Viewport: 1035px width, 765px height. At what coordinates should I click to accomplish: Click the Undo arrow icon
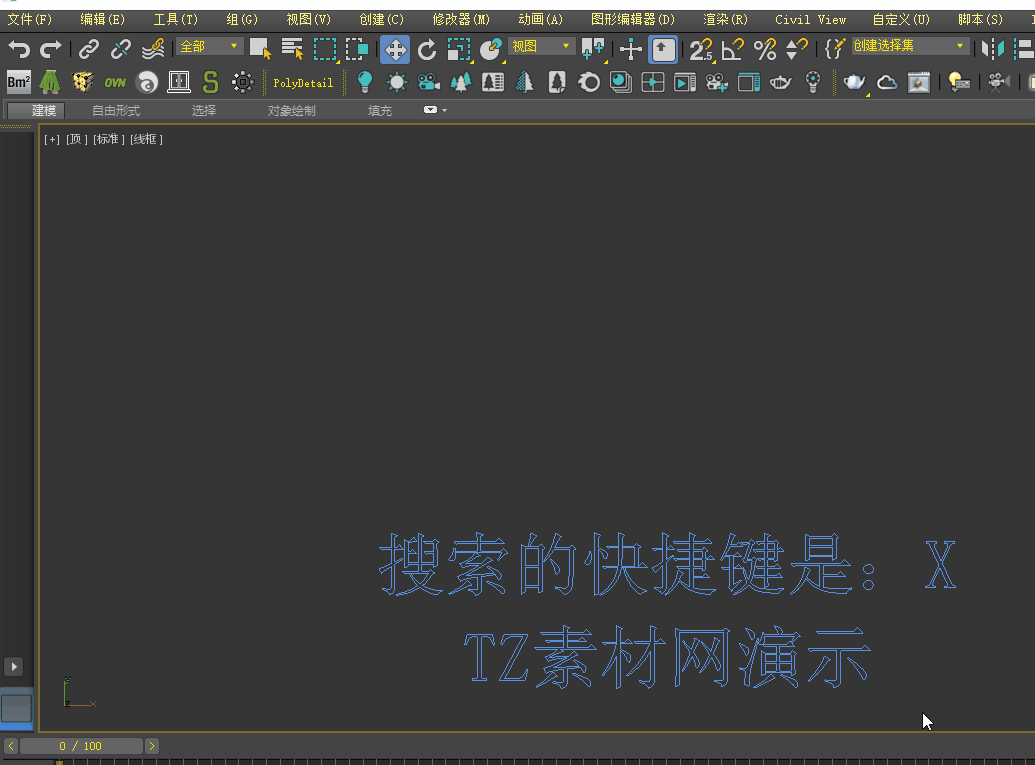click(x=19, y=49)
